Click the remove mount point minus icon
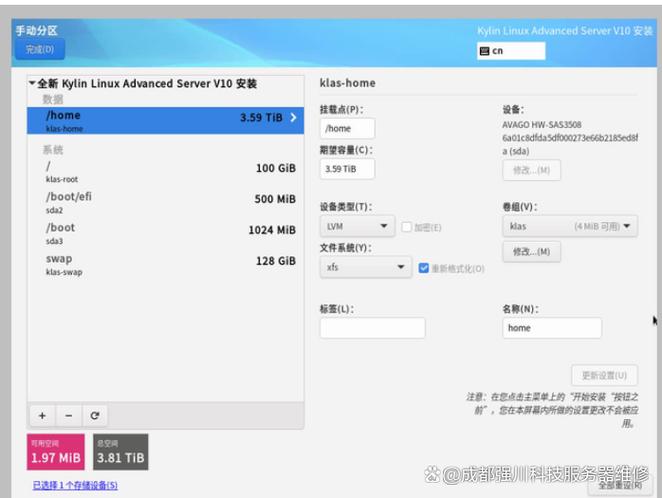 (x=68, y=416)
